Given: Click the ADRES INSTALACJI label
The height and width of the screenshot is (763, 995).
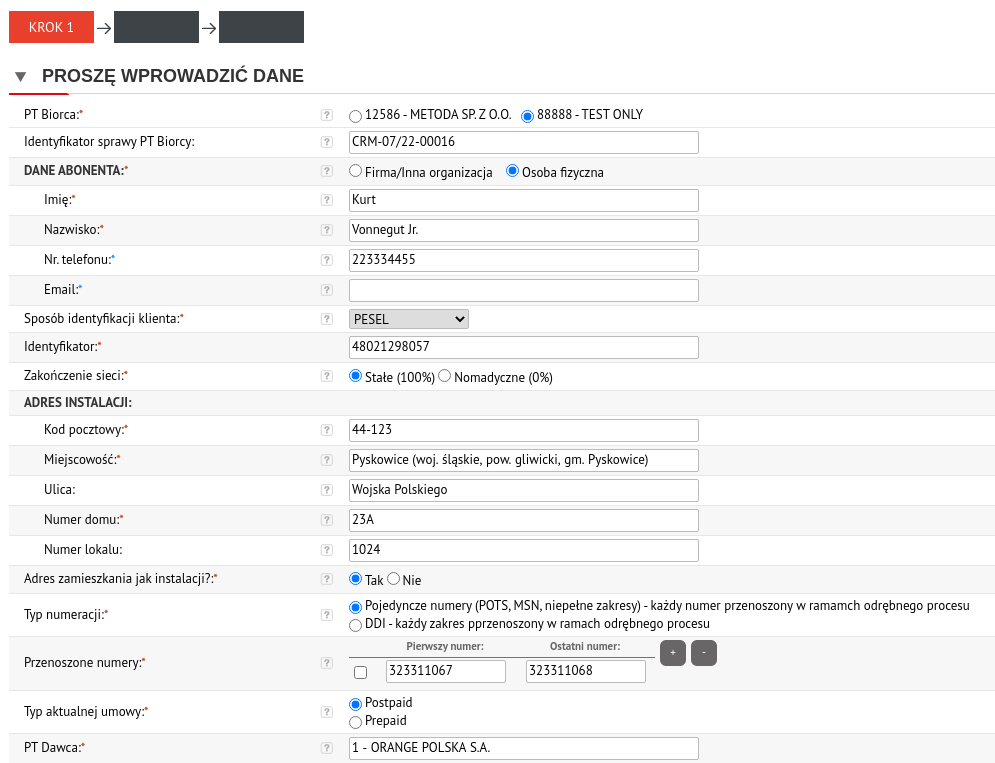Looking at the screenshot, I should (x=77, y=402).
